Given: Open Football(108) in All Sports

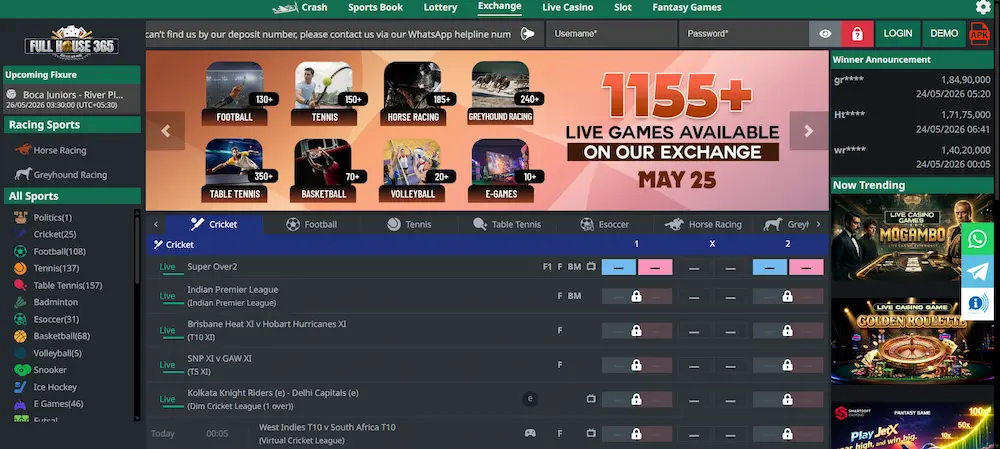Looking at the screenshot, I should pyautogui.click(x=50, y=251).
